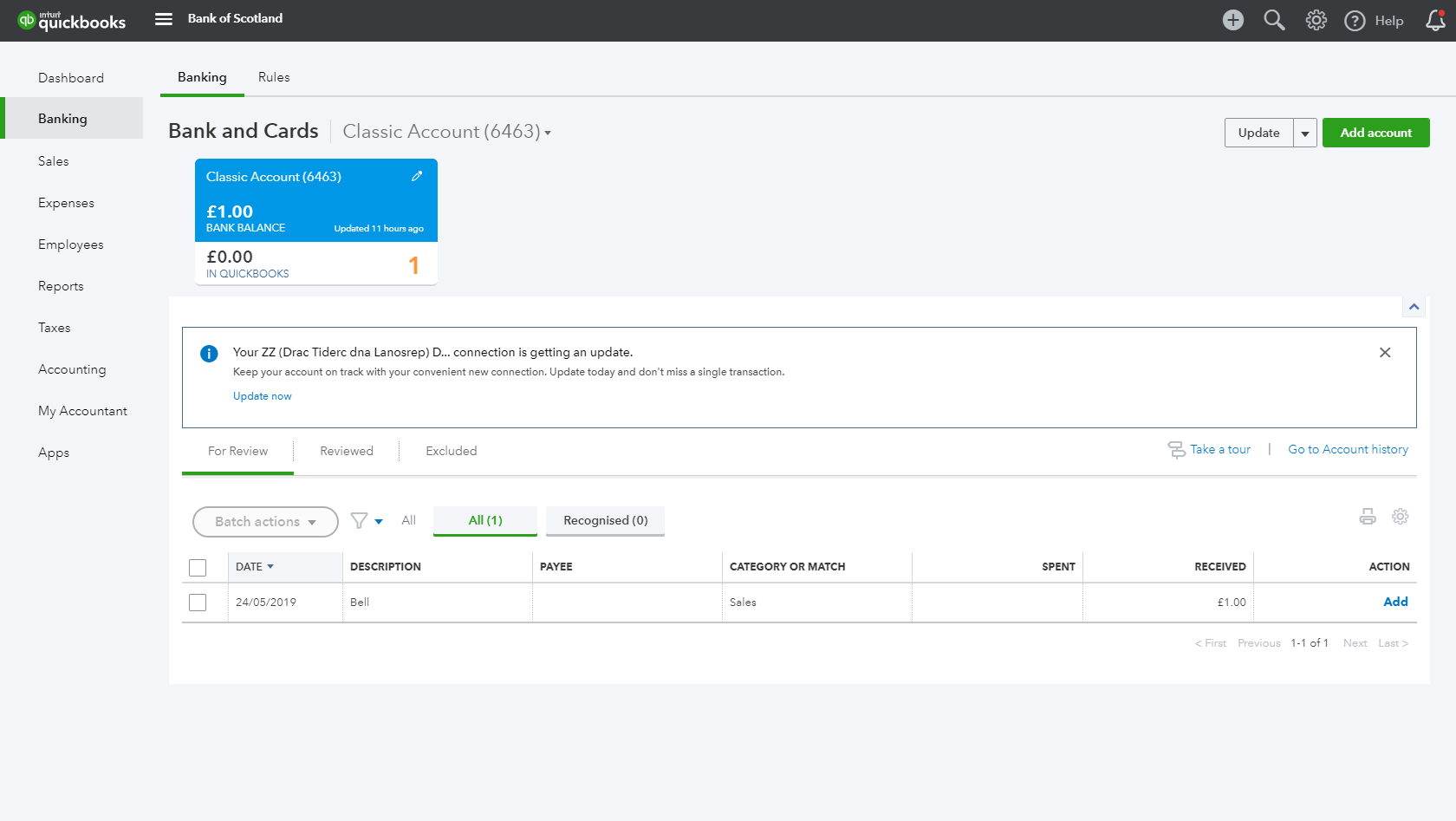
Task: Show the All (1) transactions tab
Action: coord(485,520)
